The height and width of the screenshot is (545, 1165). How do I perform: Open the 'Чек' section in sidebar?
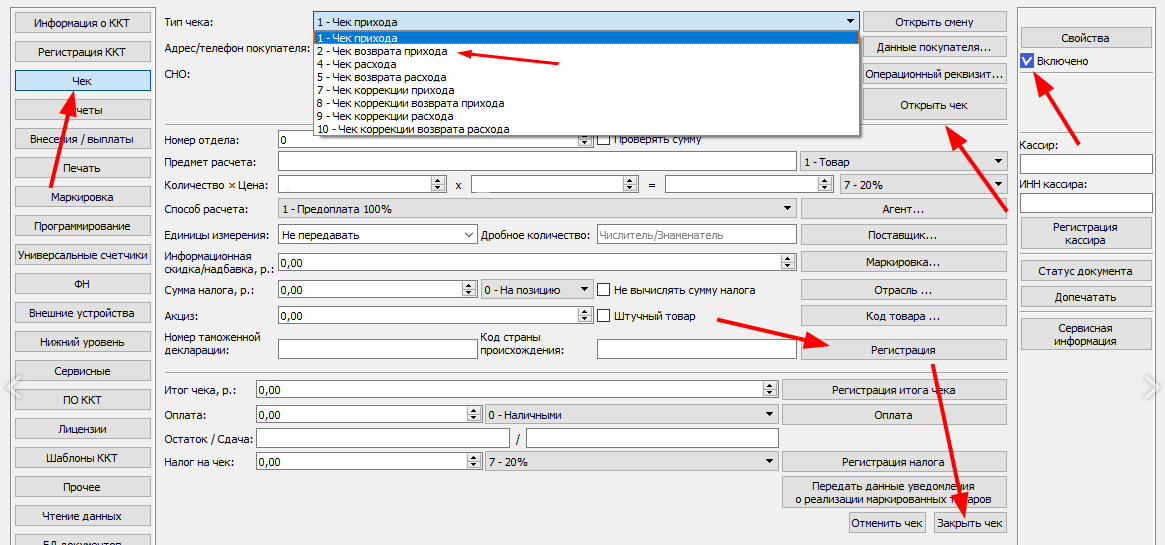83,81
